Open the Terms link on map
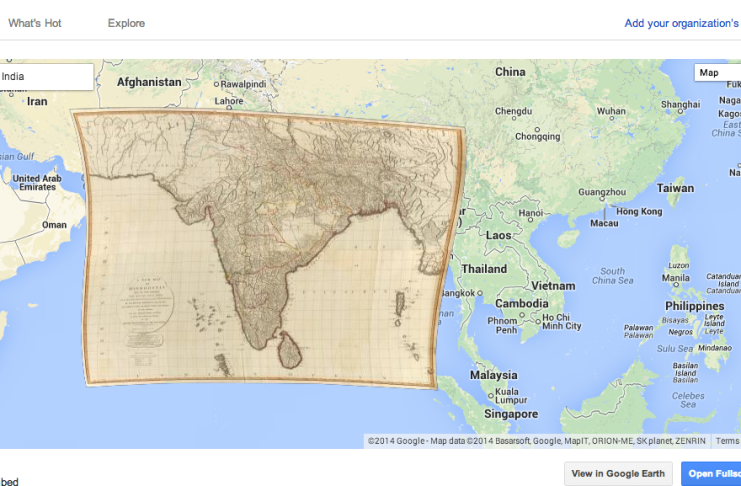 727,441
